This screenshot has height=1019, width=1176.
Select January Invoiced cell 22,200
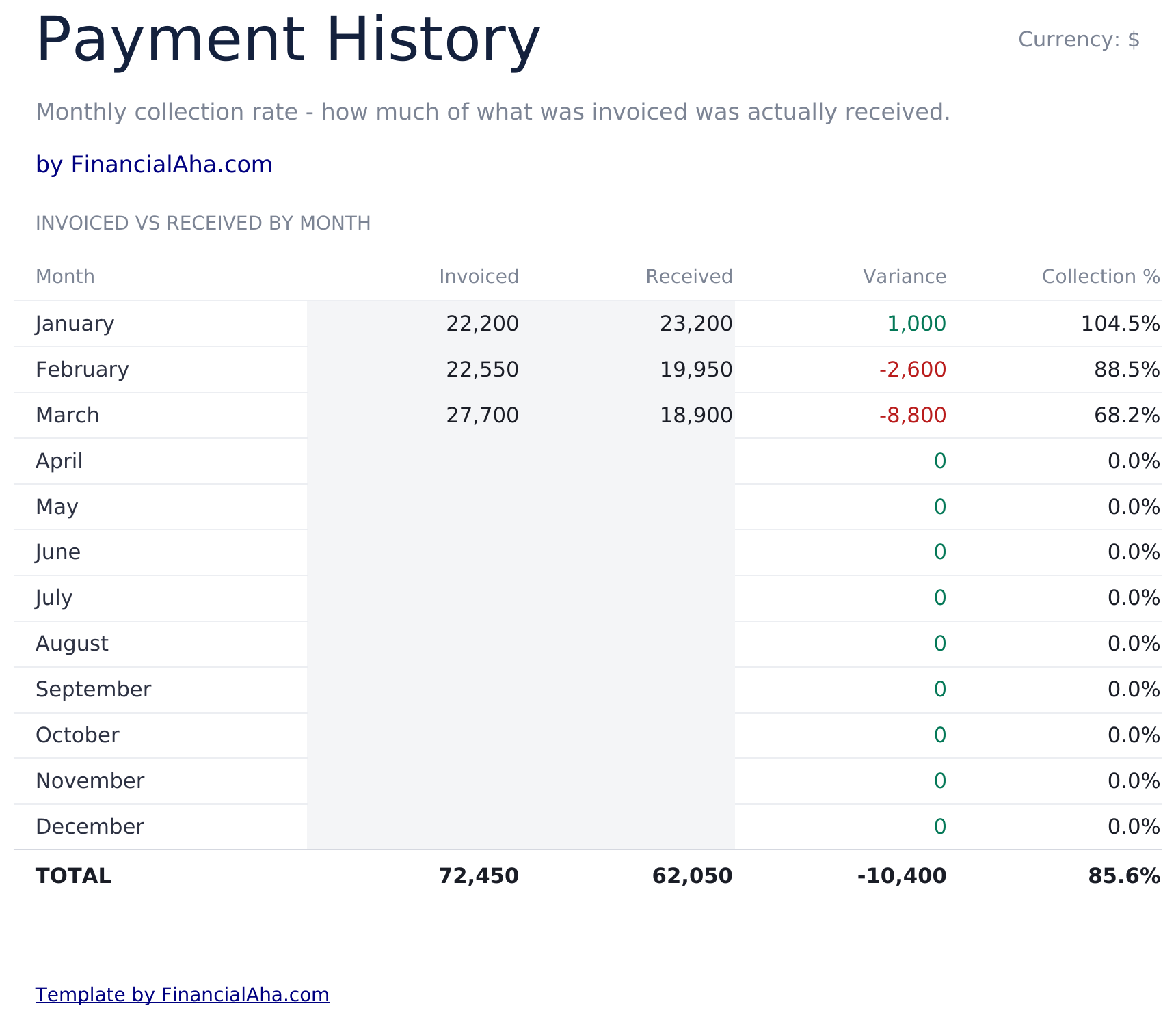point(414,324)
